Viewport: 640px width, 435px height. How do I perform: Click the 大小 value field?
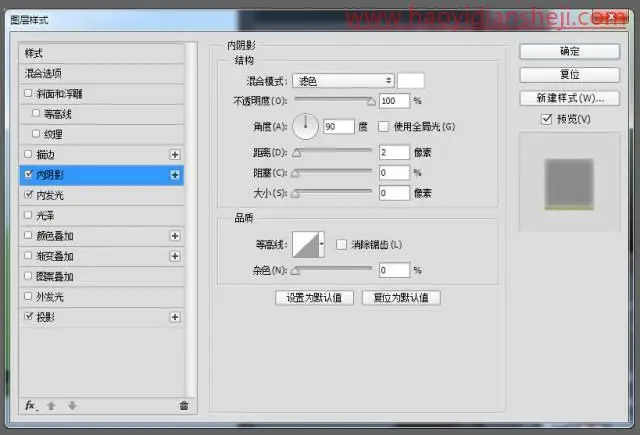(x=394, y=193)
